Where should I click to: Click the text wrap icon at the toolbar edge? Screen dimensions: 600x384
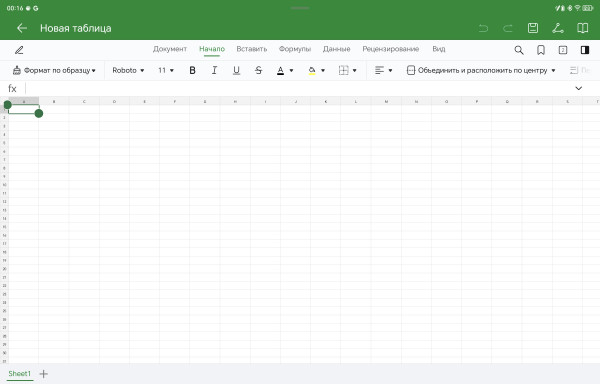pyautogui.click(x=574, y=70)
